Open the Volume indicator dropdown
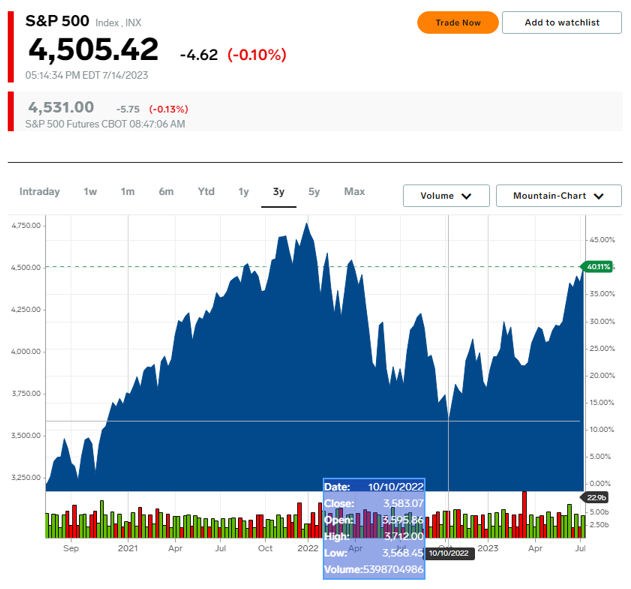The width and height of the screenshot is (631, 589). click(446, 196)
